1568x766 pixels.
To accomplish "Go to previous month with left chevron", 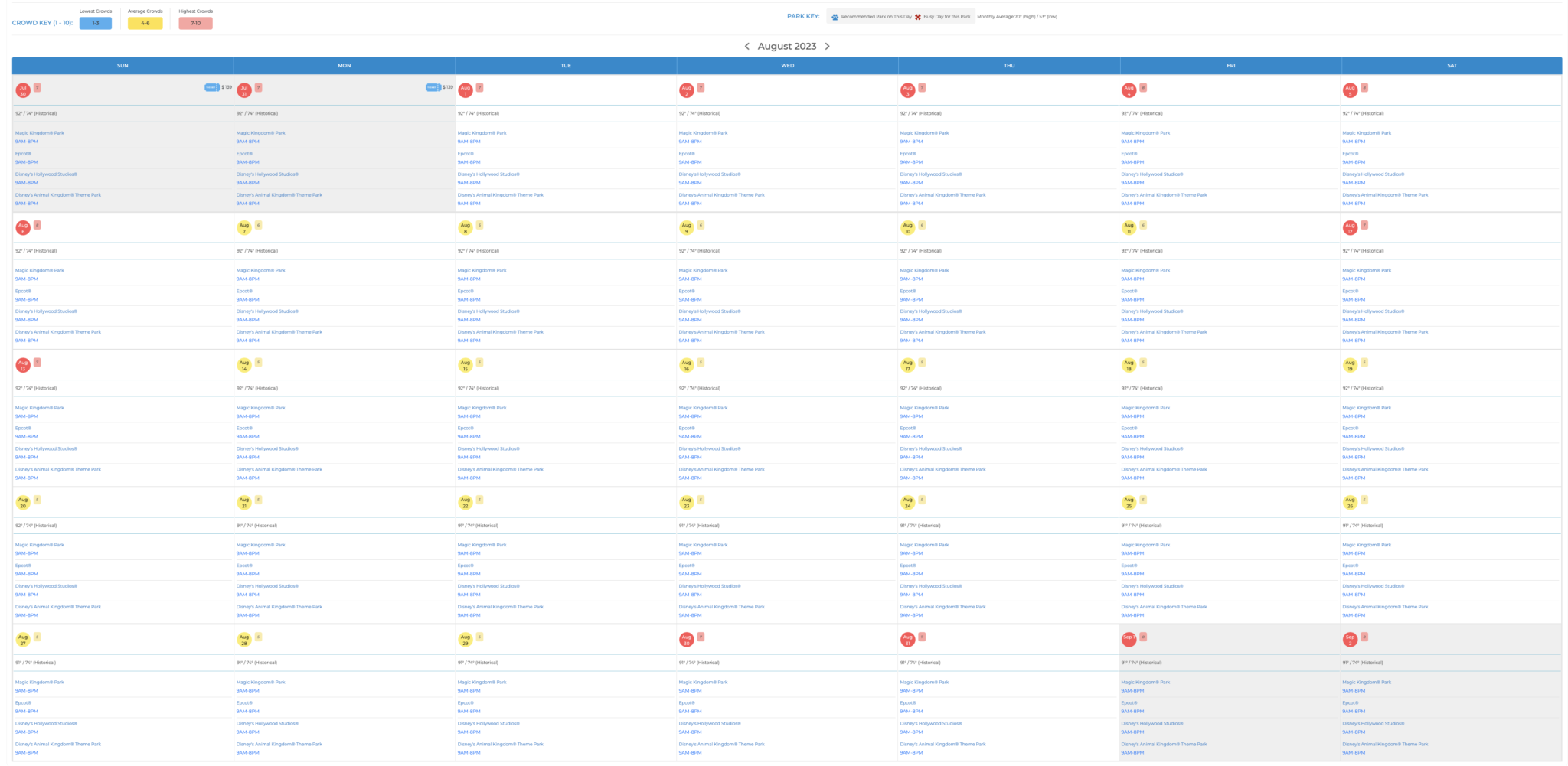I will [x=747, y=47].
